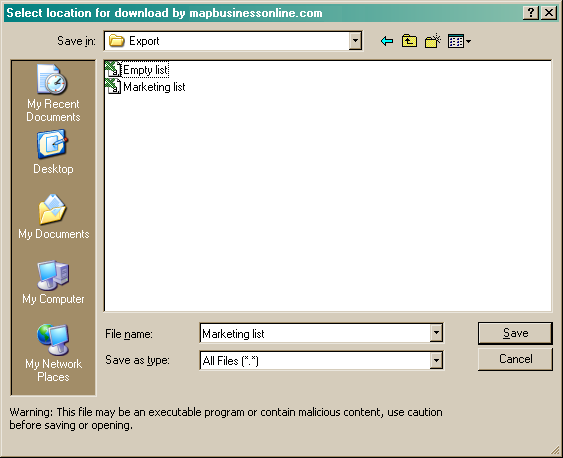563x458 pixels.
Task: Open My Computer in places bar
Action: pyautogui.click(x=53, y=282)
